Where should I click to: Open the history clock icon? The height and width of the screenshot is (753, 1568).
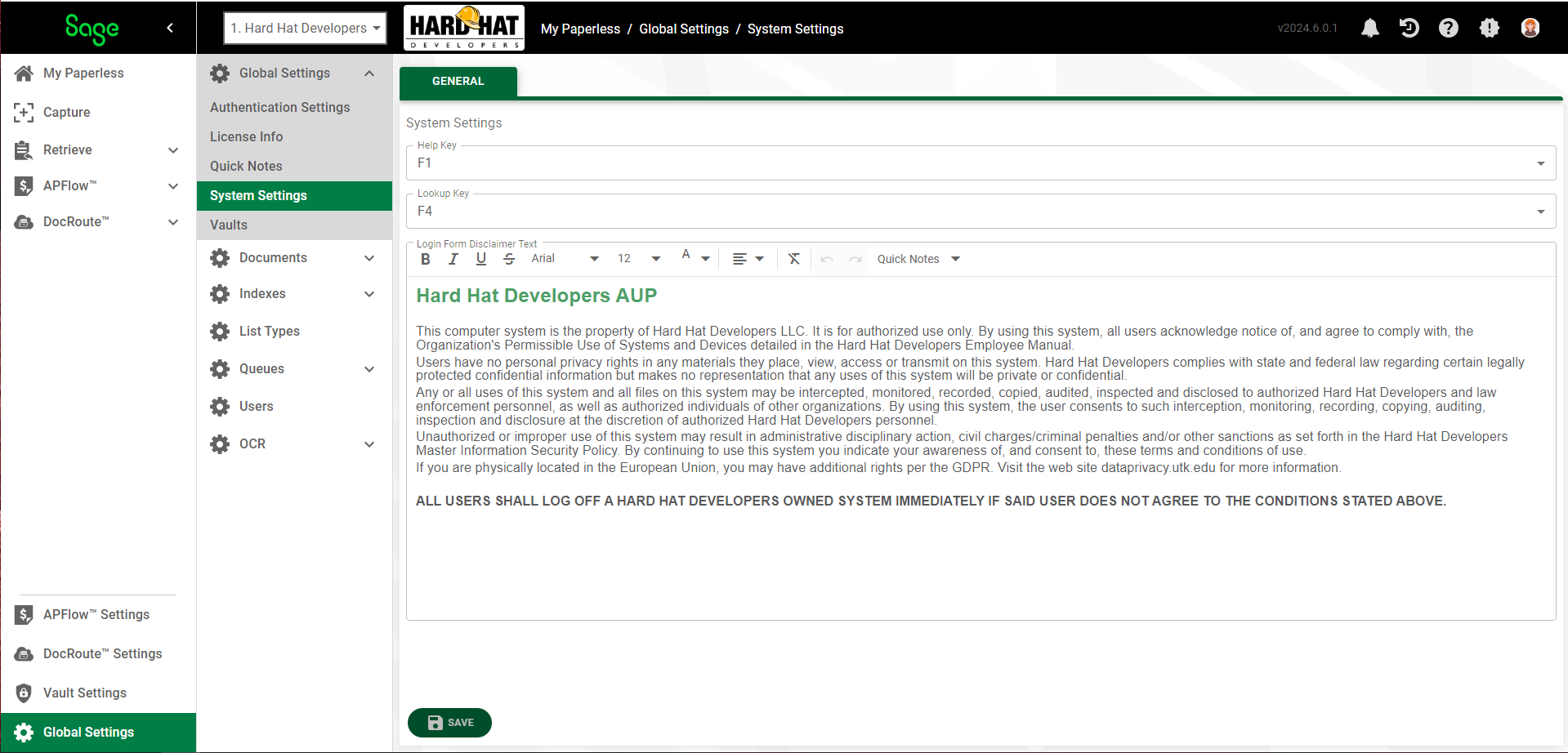[1409, 28]
